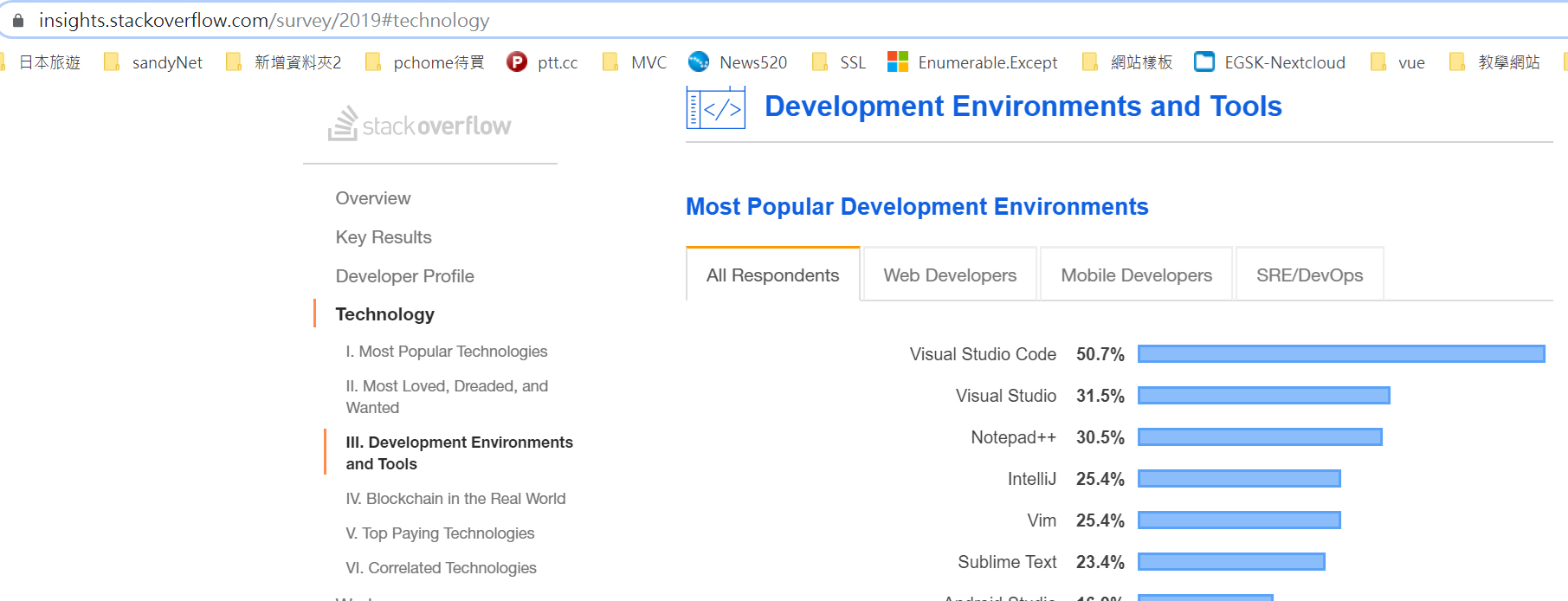The width and height of the screenshot is (1568, 601).
Task: Click Most Popular Development Environments heading
Action: point(917,207)
